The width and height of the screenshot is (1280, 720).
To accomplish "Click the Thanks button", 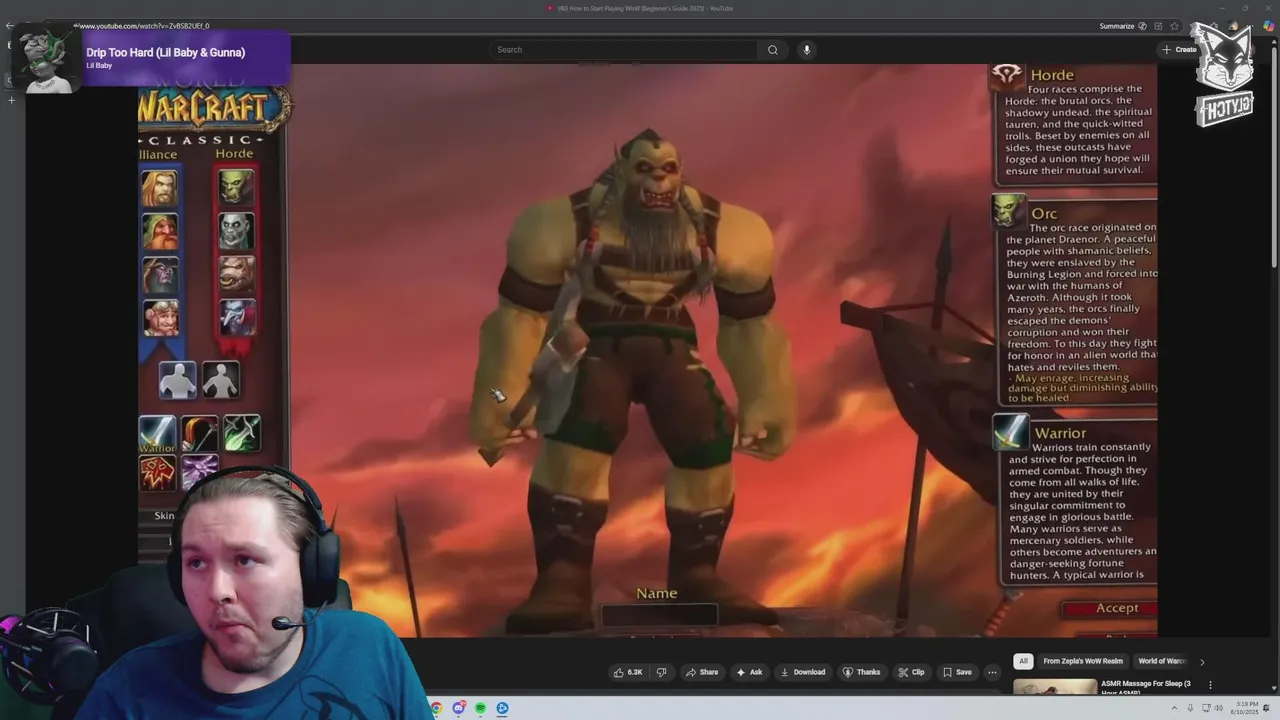I will (862, 672).
